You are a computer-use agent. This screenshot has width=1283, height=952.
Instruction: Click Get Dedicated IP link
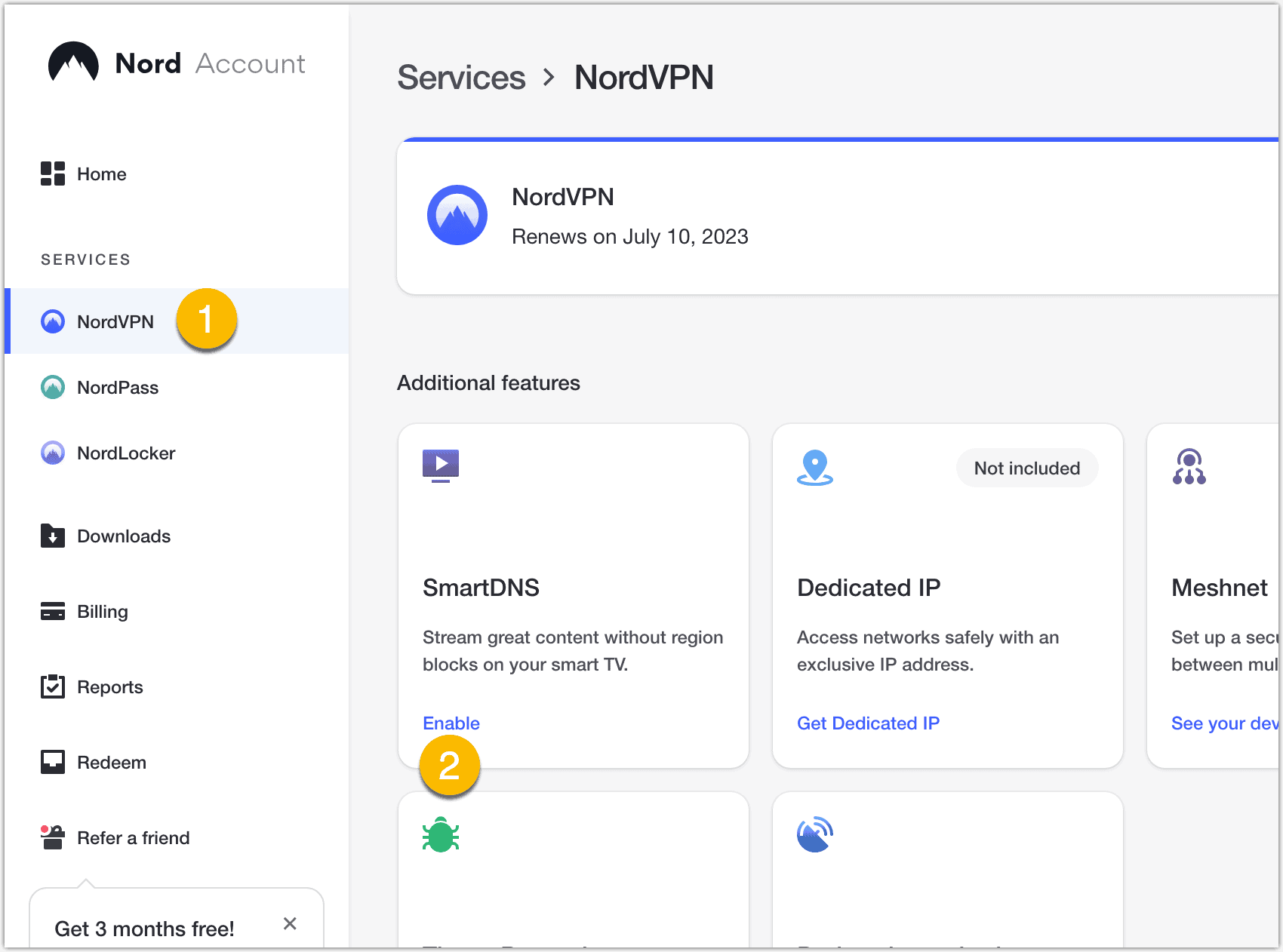[x=868, y=723]
